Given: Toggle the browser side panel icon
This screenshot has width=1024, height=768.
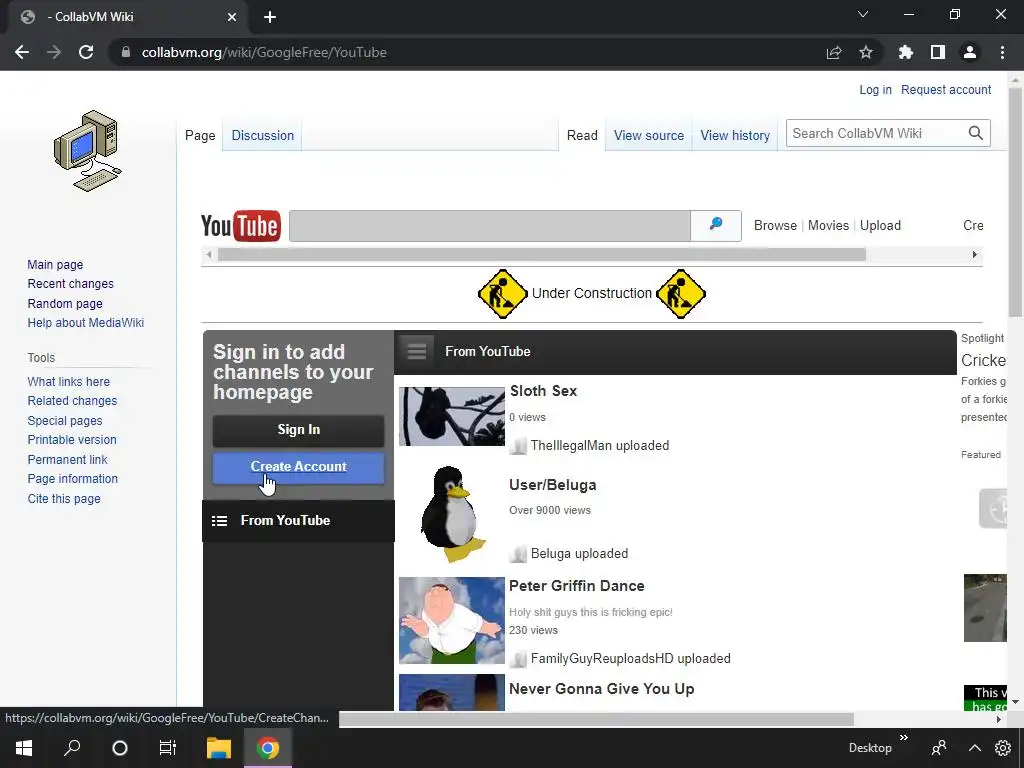Looking at the screenshot, I should click(938, 52).
